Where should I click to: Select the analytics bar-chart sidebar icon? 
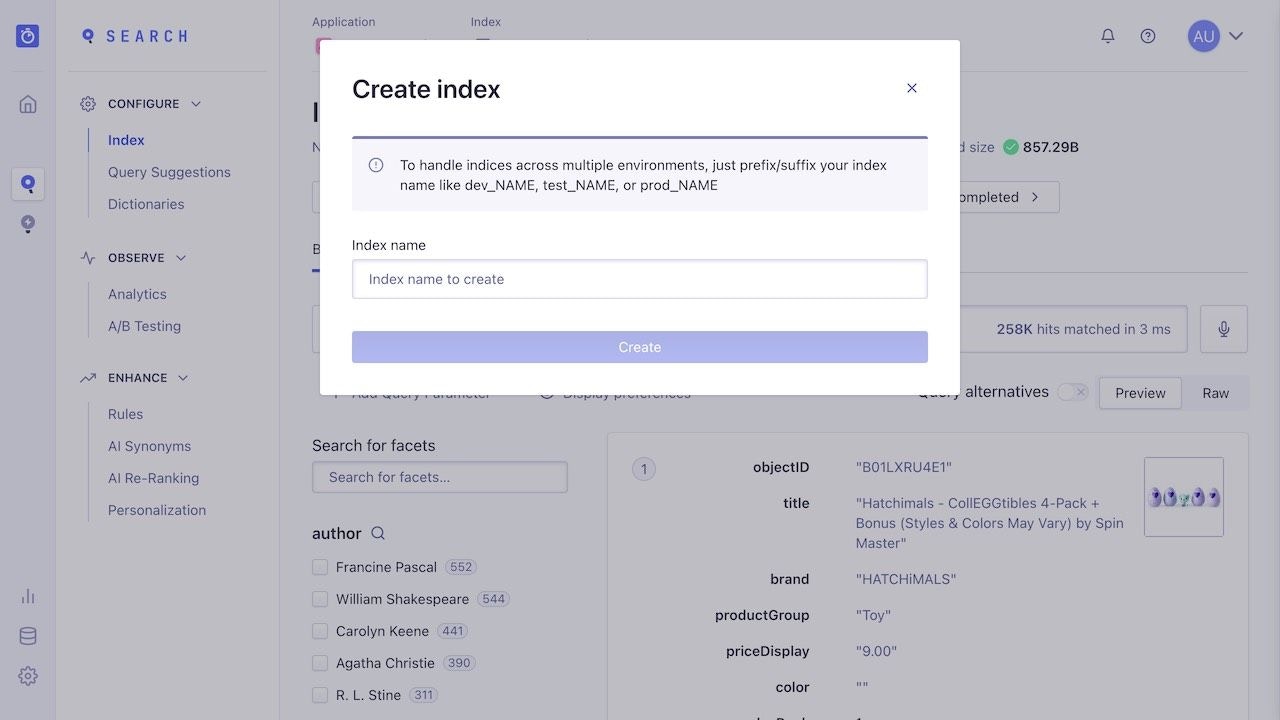tap(27, 595)
